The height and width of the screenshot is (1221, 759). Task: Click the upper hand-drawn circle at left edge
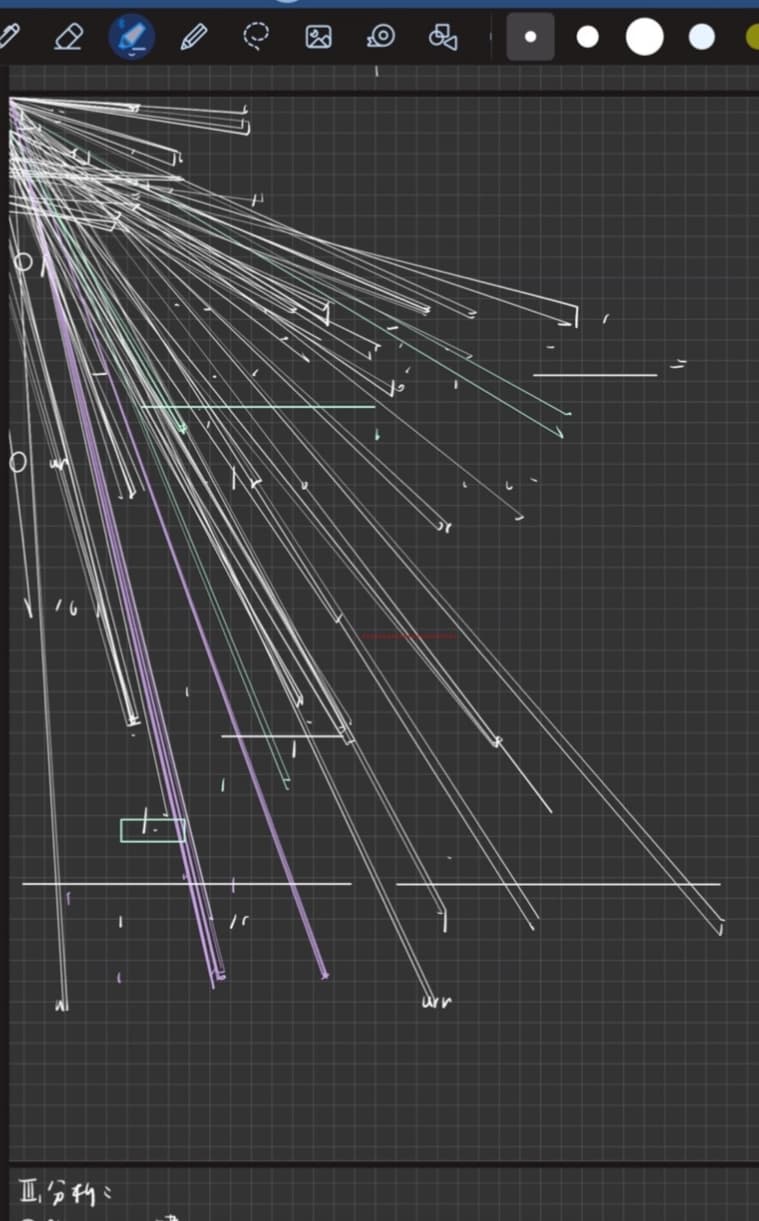tap(23, 264)
